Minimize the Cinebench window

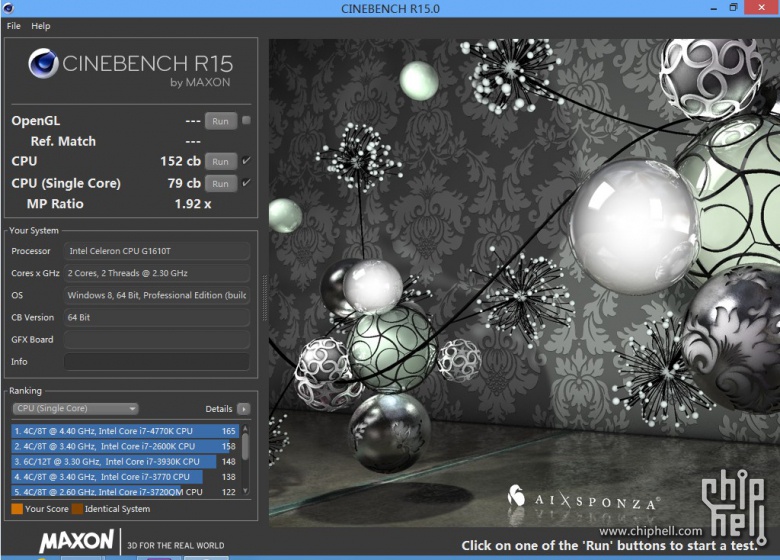(713, 8)
